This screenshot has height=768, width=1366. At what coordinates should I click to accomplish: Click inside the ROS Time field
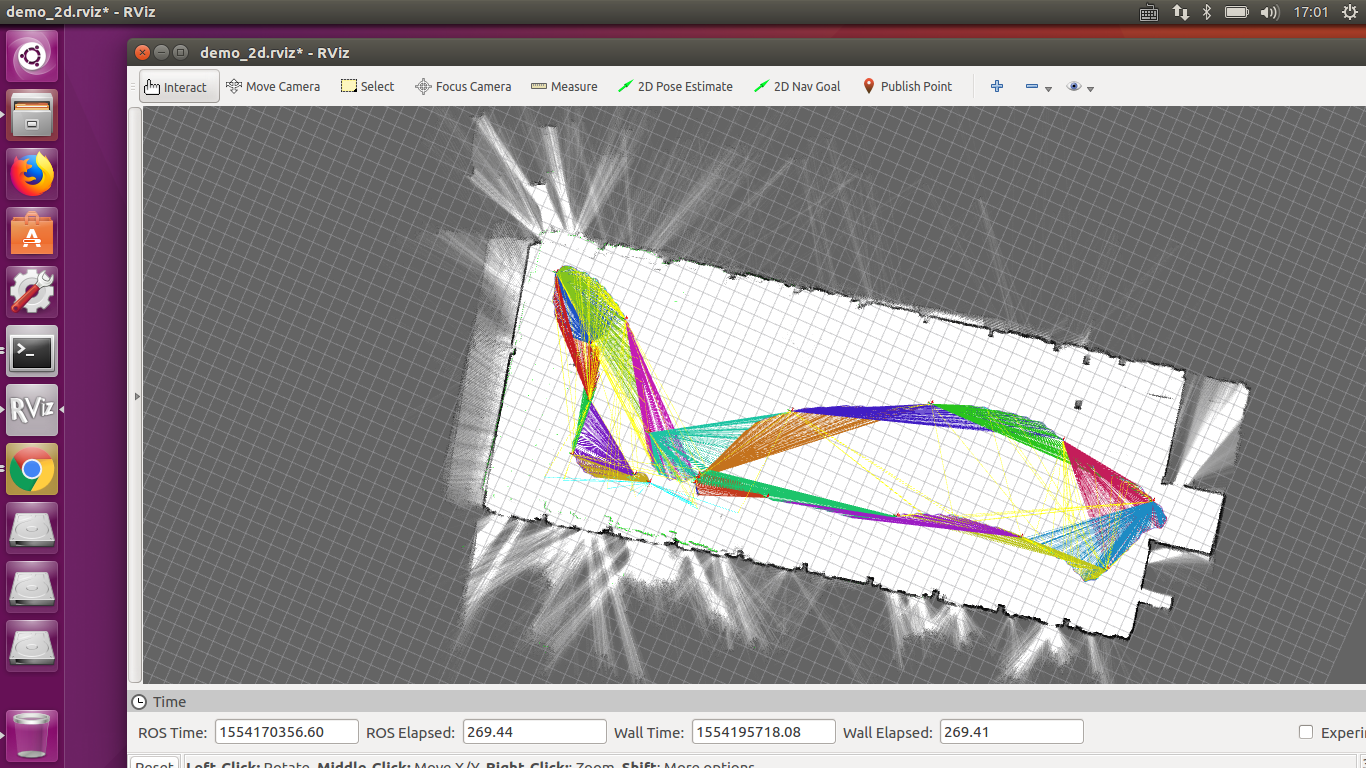click(286, 731)
